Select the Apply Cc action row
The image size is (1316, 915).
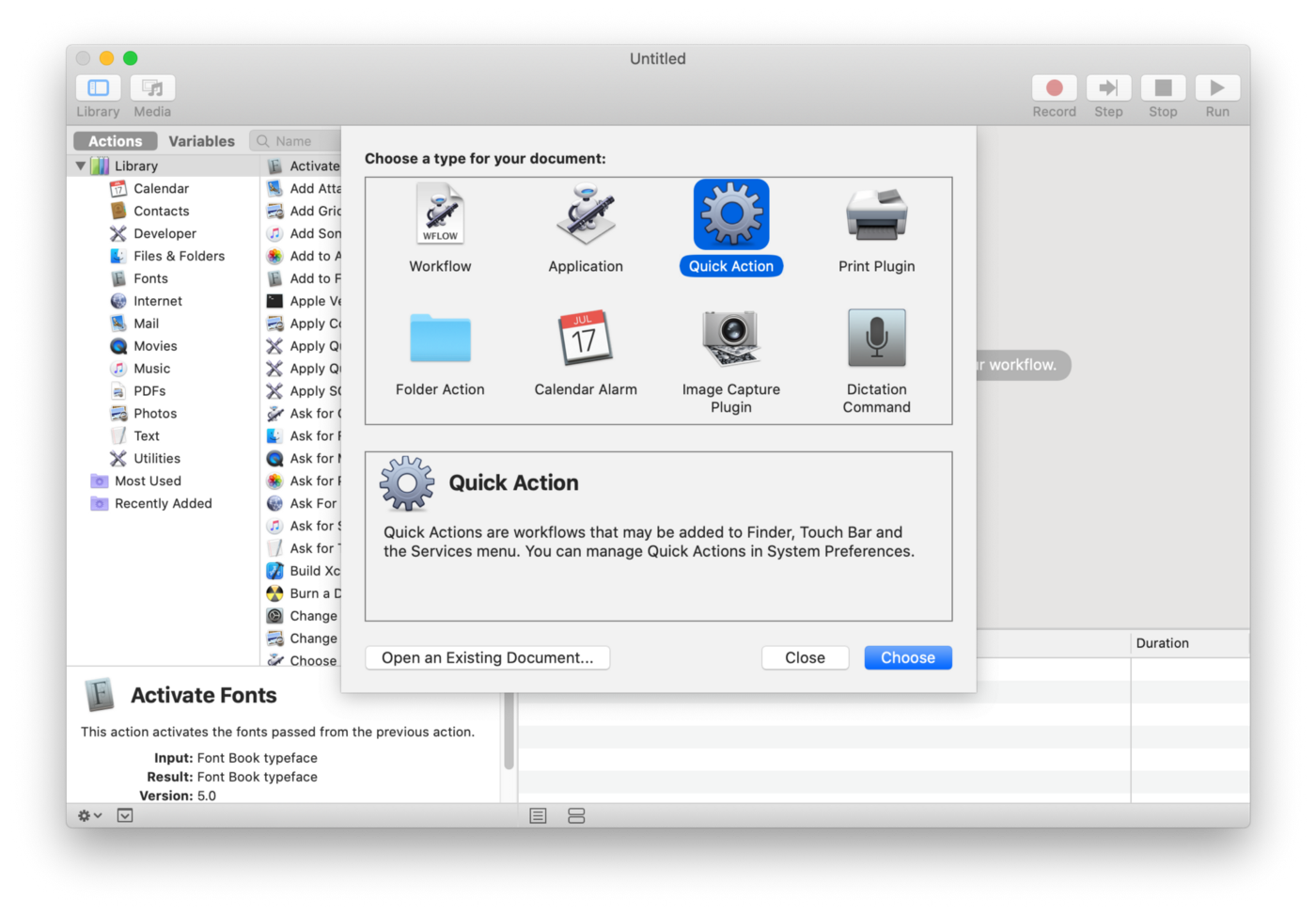(303, 323)
